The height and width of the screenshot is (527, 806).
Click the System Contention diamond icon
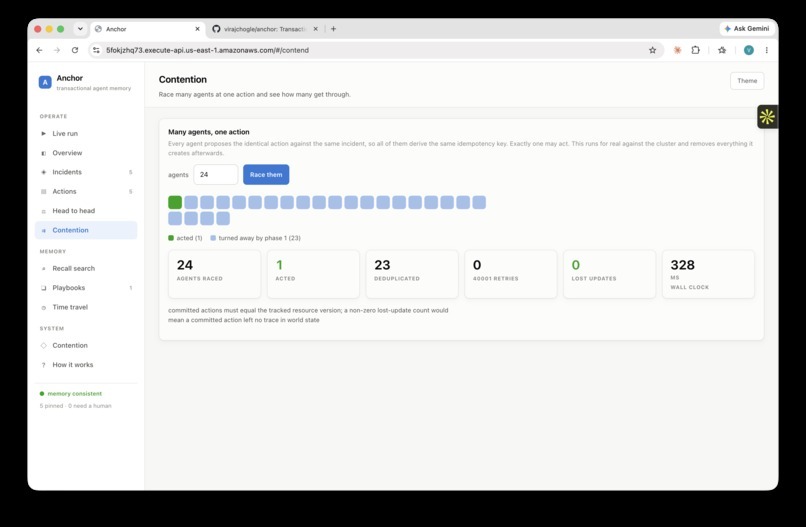click(x=43, y=346)
